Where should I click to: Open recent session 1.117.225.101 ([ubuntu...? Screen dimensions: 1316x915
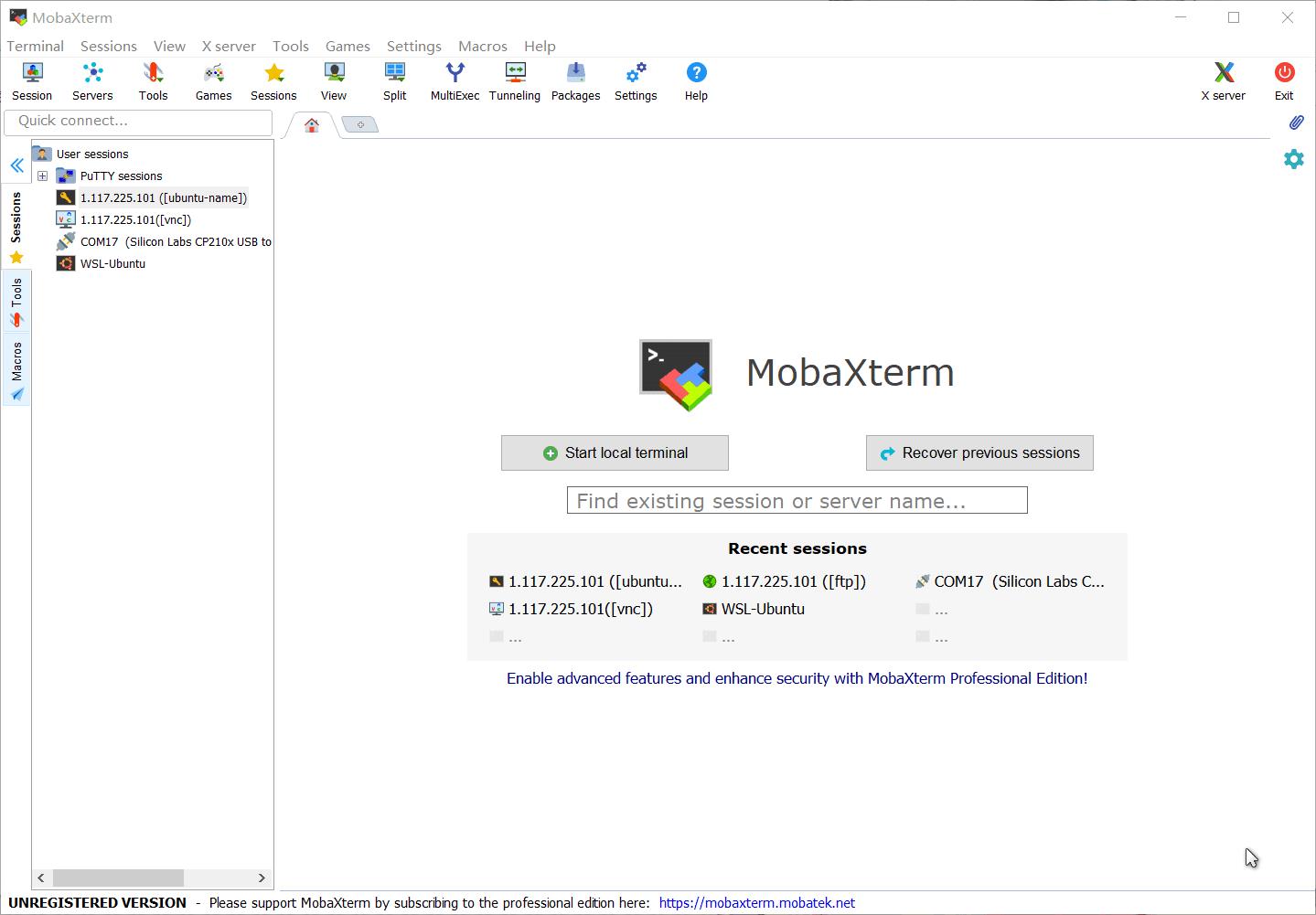click(586, 581)
